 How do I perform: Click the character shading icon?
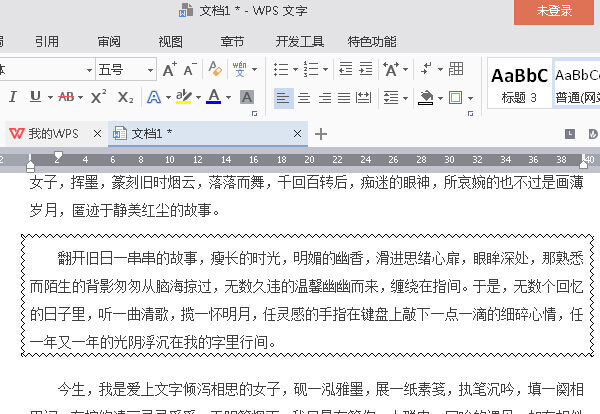pos(247,97)
